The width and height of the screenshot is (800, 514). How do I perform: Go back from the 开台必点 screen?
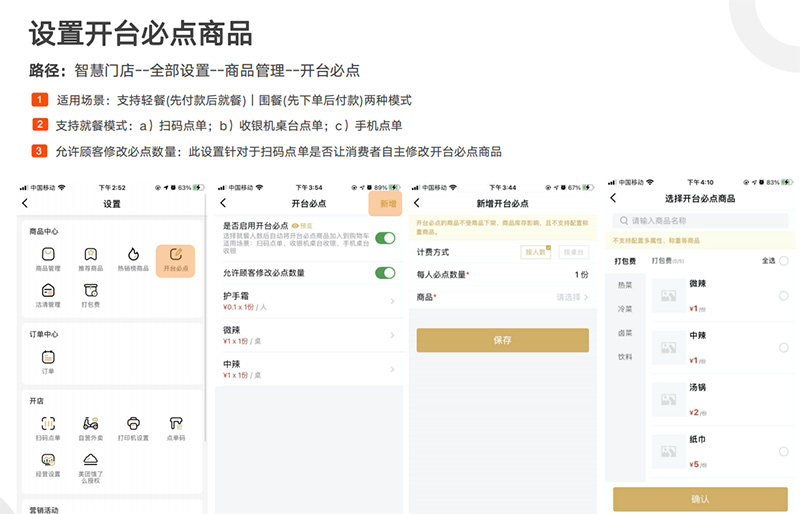223,203
